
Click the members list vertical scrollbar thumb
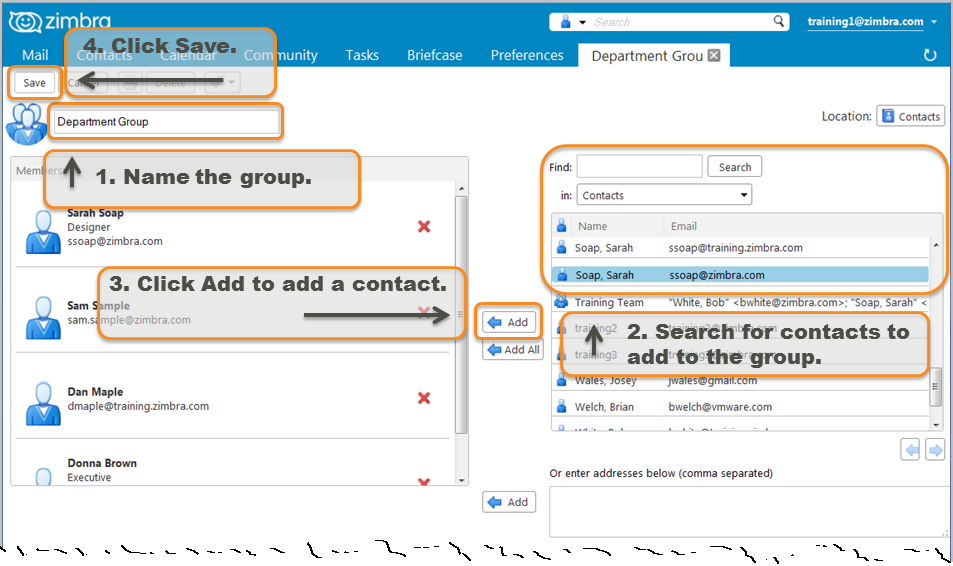coord(461,314)
